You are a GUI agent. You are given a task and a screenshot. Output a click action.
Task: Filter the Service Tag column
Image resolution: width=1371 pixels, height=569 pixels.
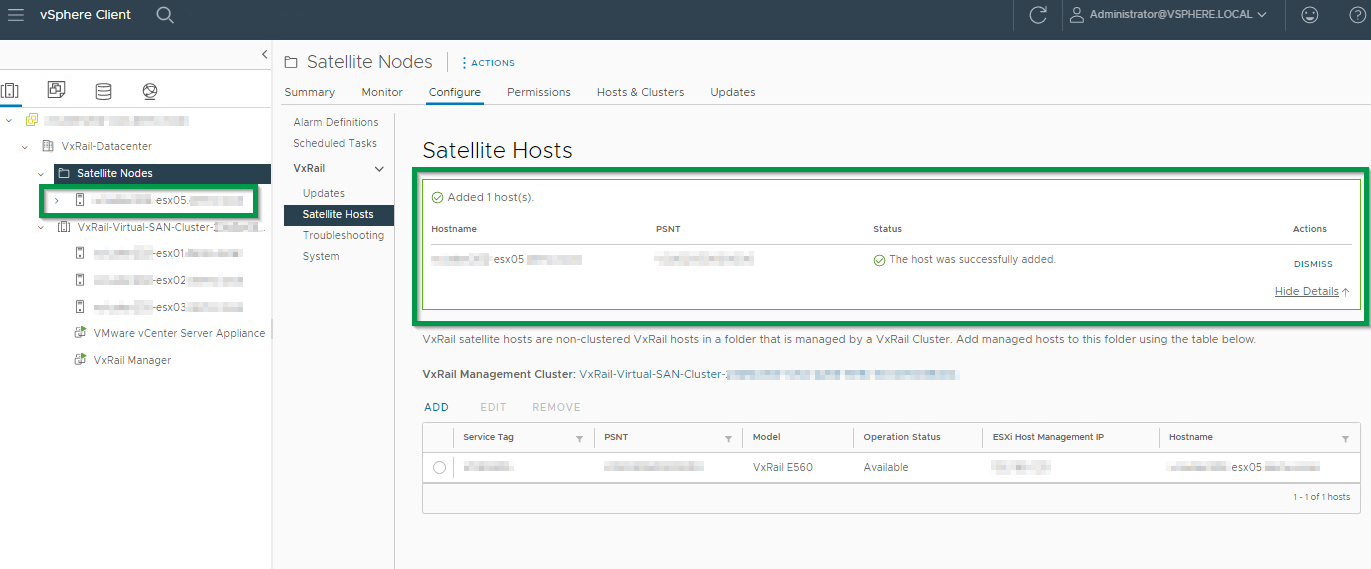click(579, 438)
